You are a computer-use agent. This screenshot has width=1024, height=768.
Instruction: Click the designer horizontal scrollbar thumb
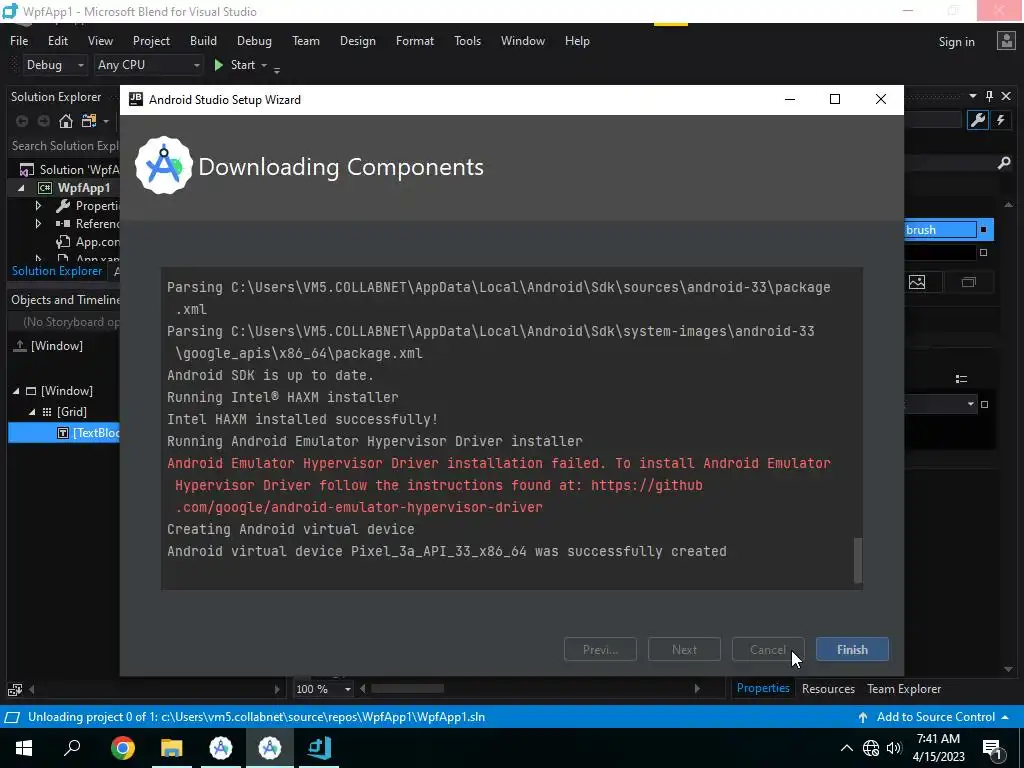click(408, 688)
